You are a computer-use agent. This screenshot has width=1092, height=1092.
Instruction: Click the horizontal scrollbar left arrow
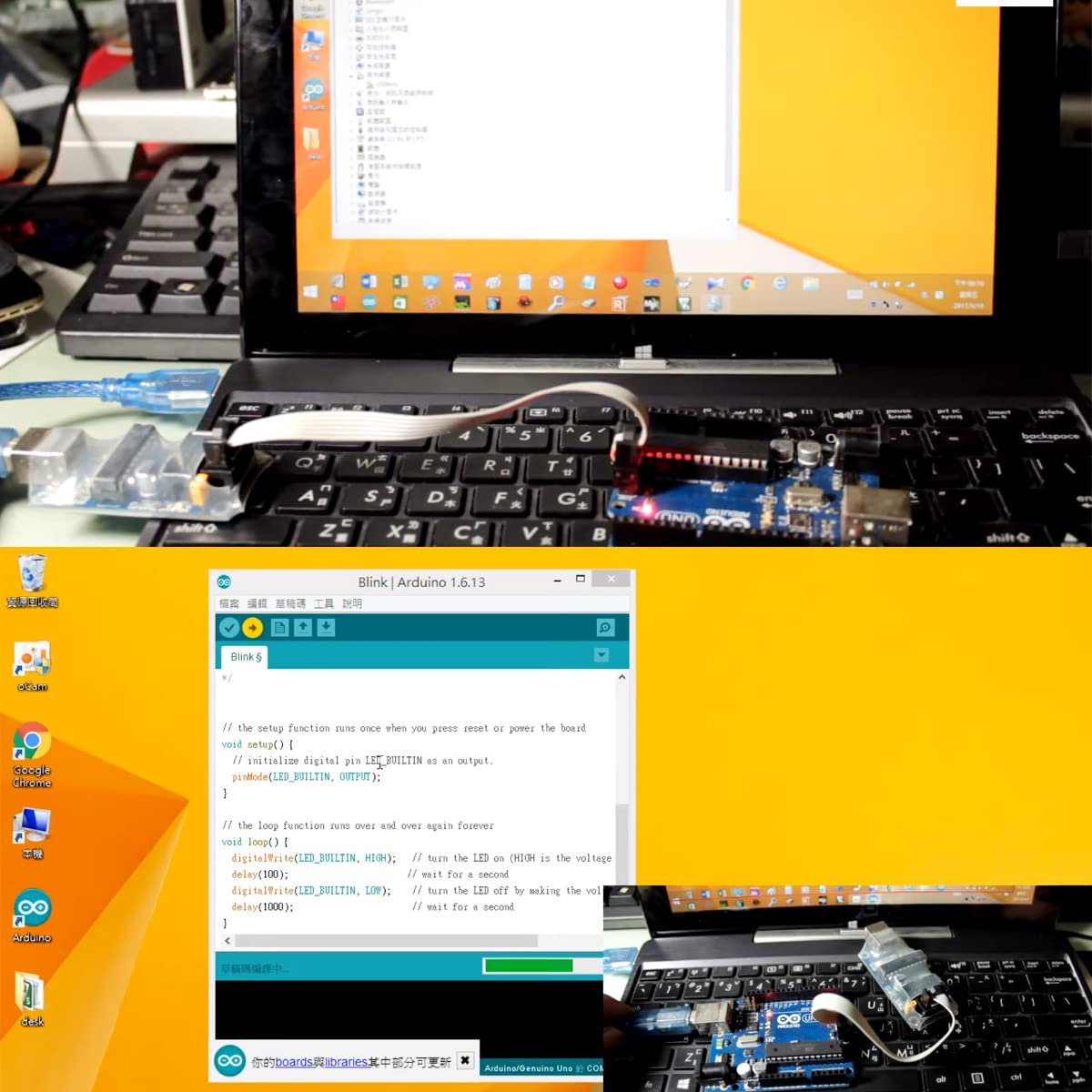coord(227,941)
